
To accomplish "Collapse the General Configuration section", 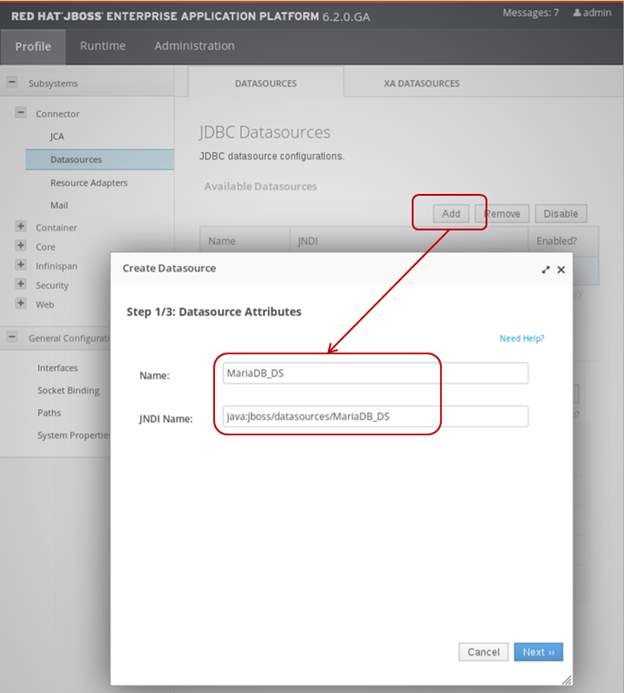I will [12, 337].
